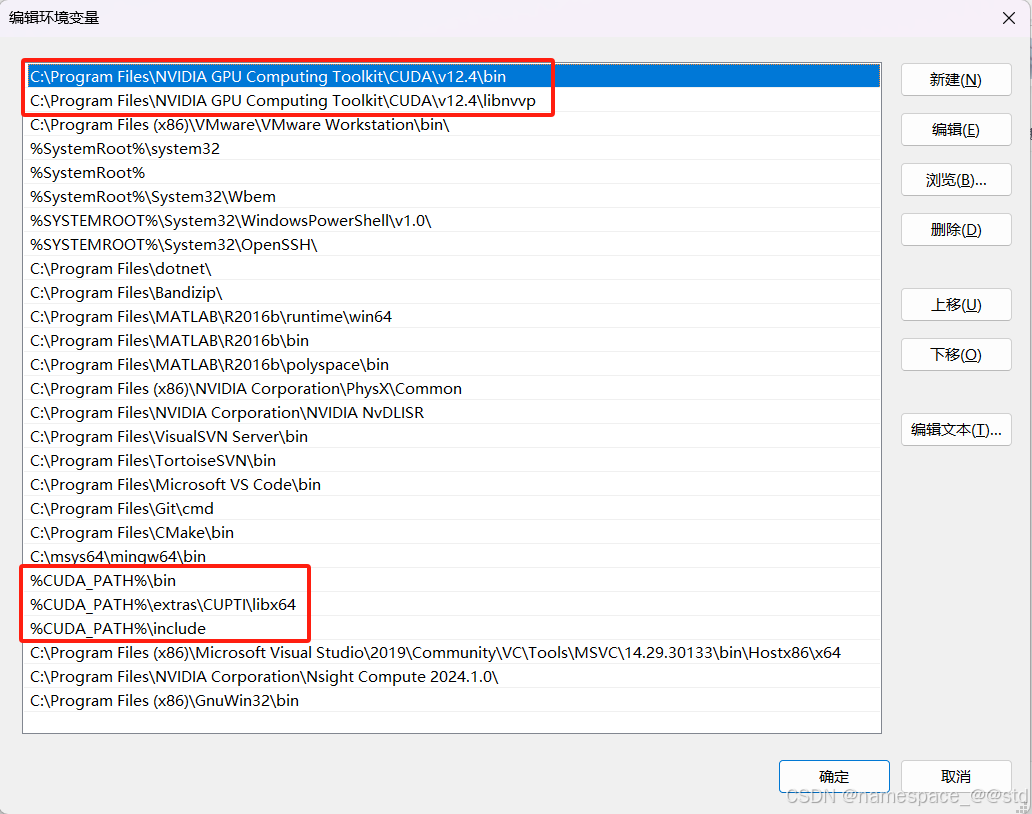Select the GnuWin32\bin entry
This screenshot has width=1032, height=814.
click(x=452, y=701)
